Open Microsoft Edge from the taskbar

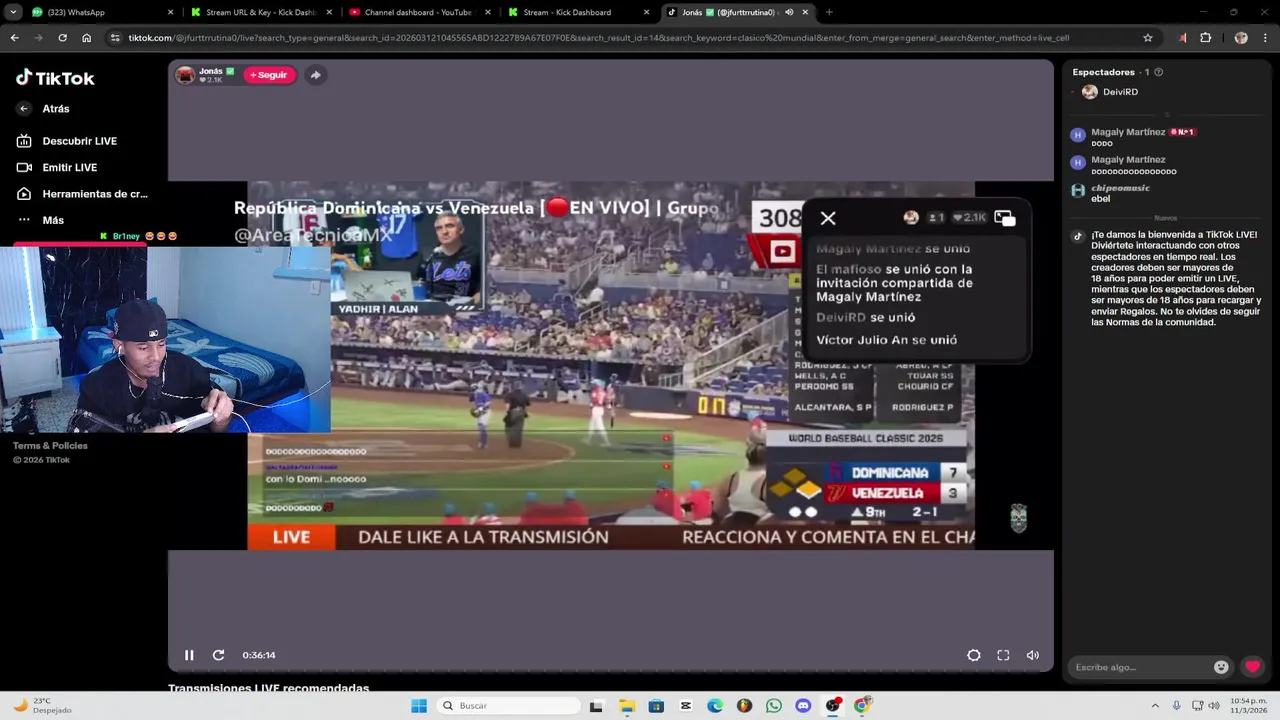coord(715,706)
